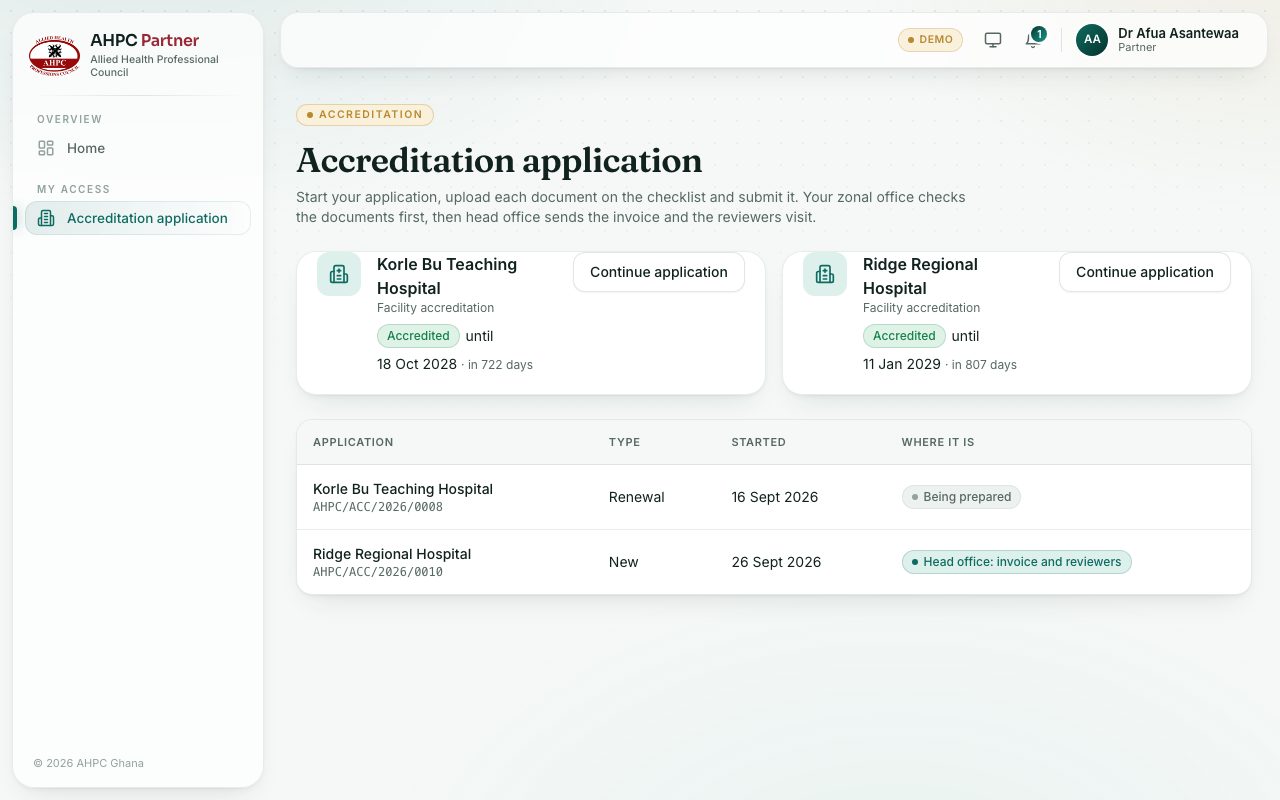This screenshot has height=800, width=1280.
Task: Click the TYPE column header
Action: click(625, 442)
